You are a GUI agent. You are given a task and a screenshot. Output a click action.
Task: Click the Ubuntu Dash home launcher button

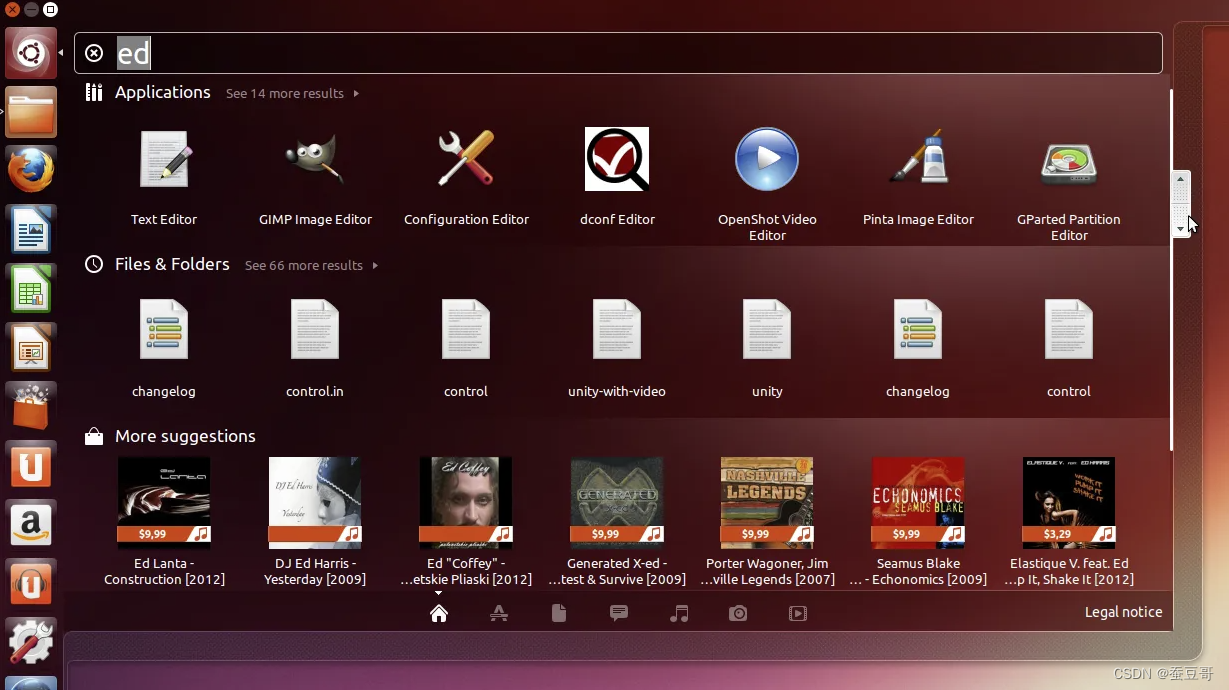[x=31, y=53]
